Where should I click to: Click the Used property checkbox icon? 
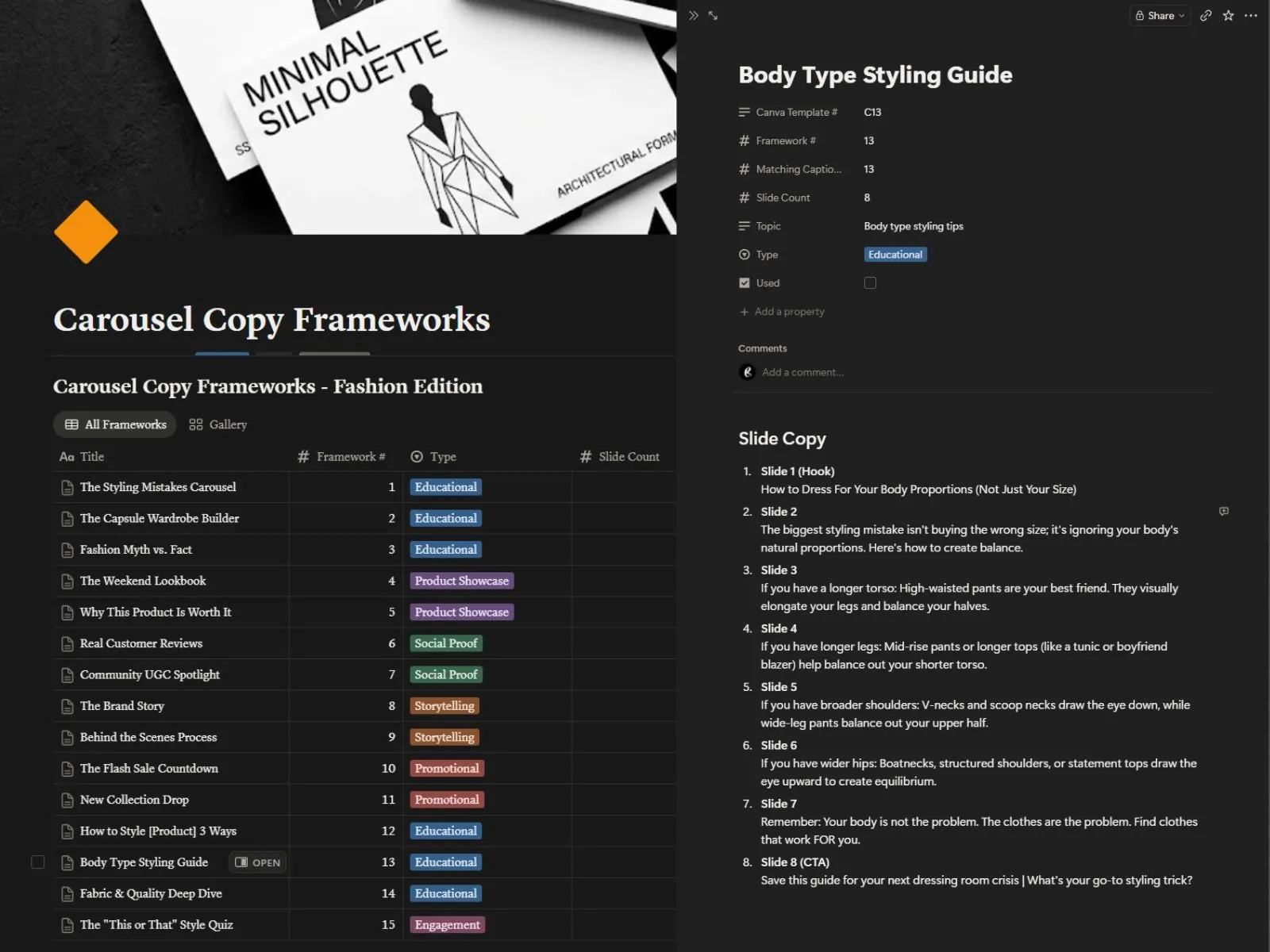(x=745, y=282)
